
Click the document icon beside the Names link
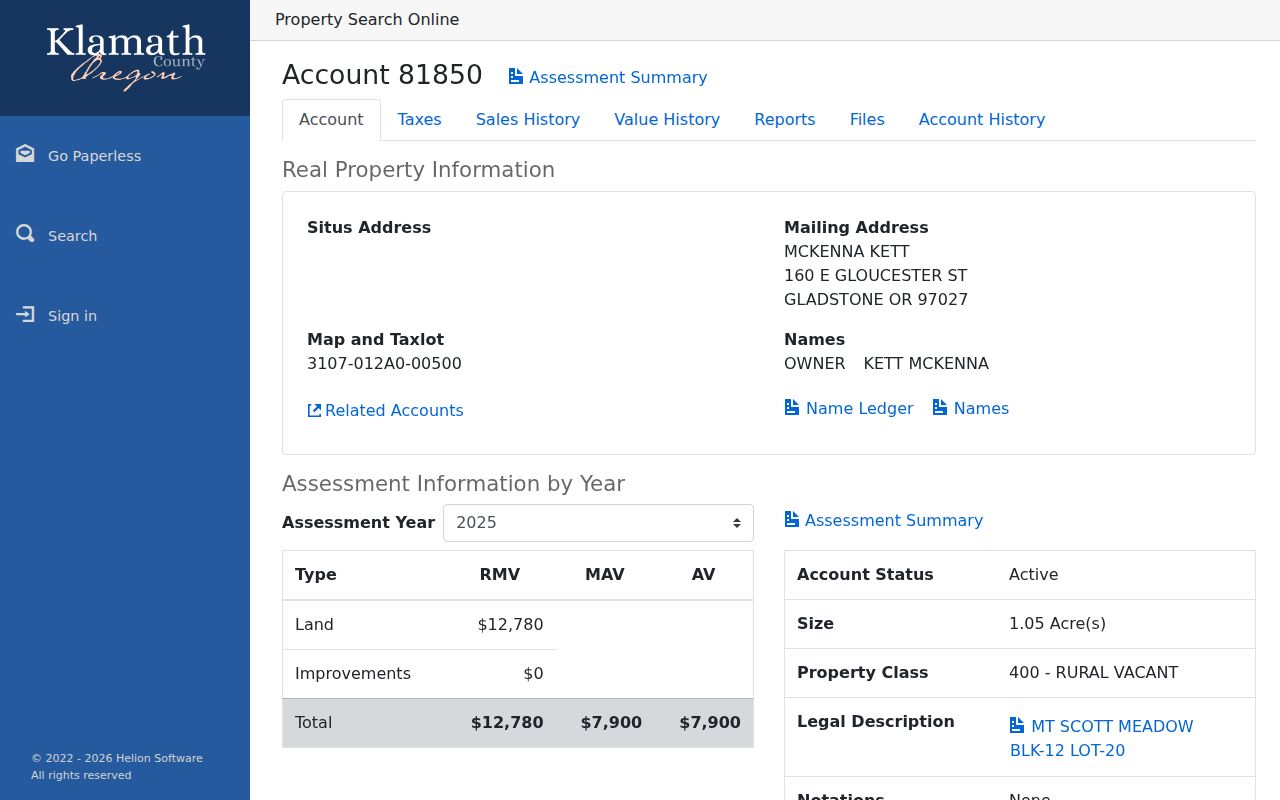940,408
